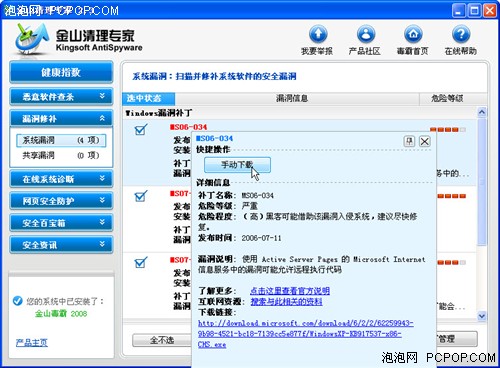Expand 在线系统诊断 section
This screenshot has width=500, height=368.
[x=62, y=179]
